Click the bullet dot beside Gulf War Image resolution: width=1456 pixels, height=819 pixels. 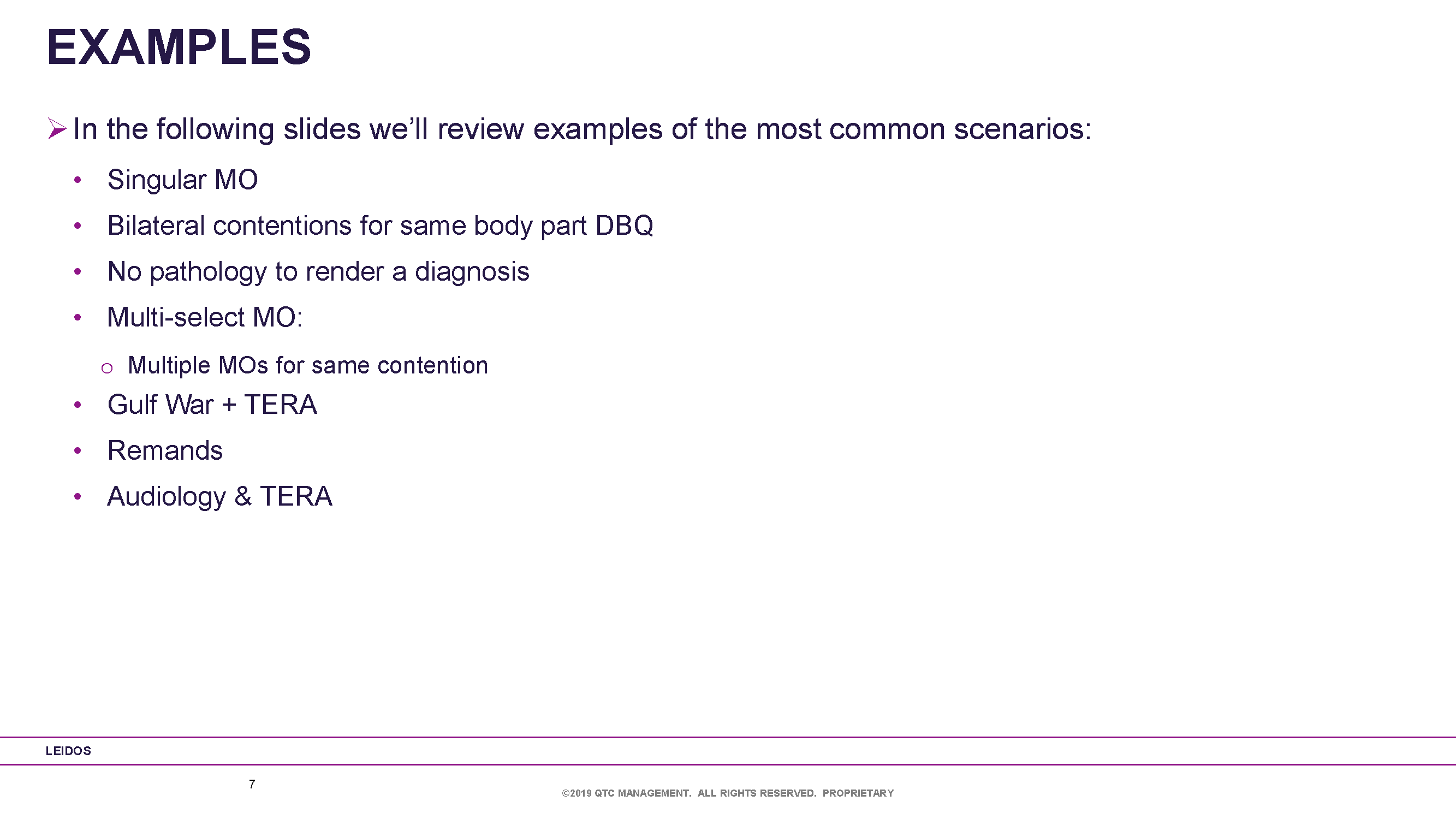[78, 405]
